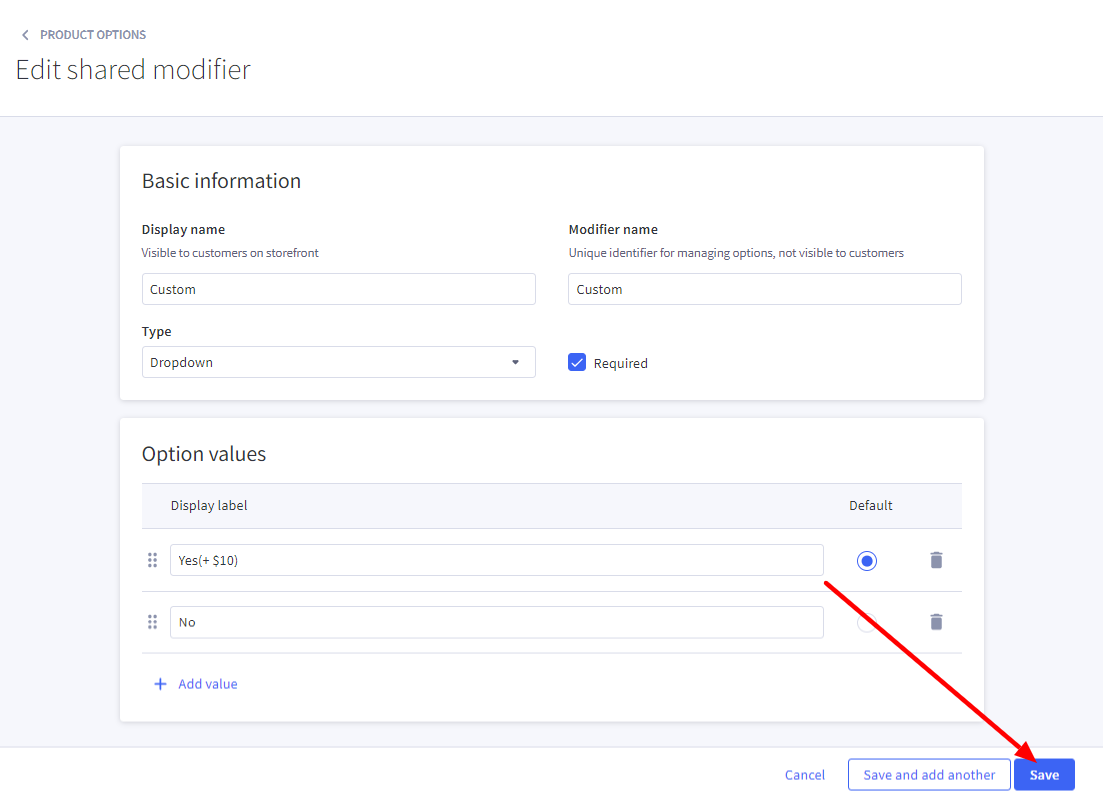The width and height of the screenshot is (1103, 800).
Task: Click the "Yes(+ $10)" display label field
Action: [497, 560]
